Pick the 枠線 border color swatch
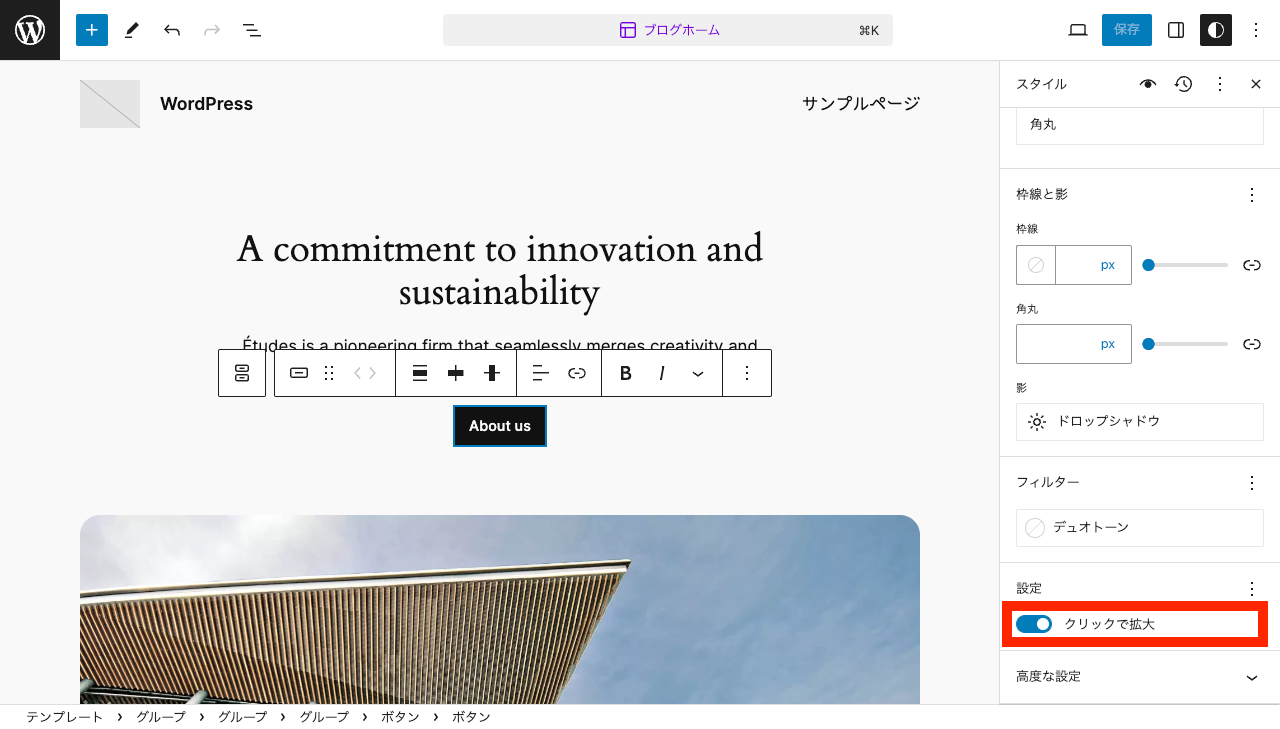The height and width of the screenshot is (729, 1280). pyautogui.click(x=1036, y=265)
